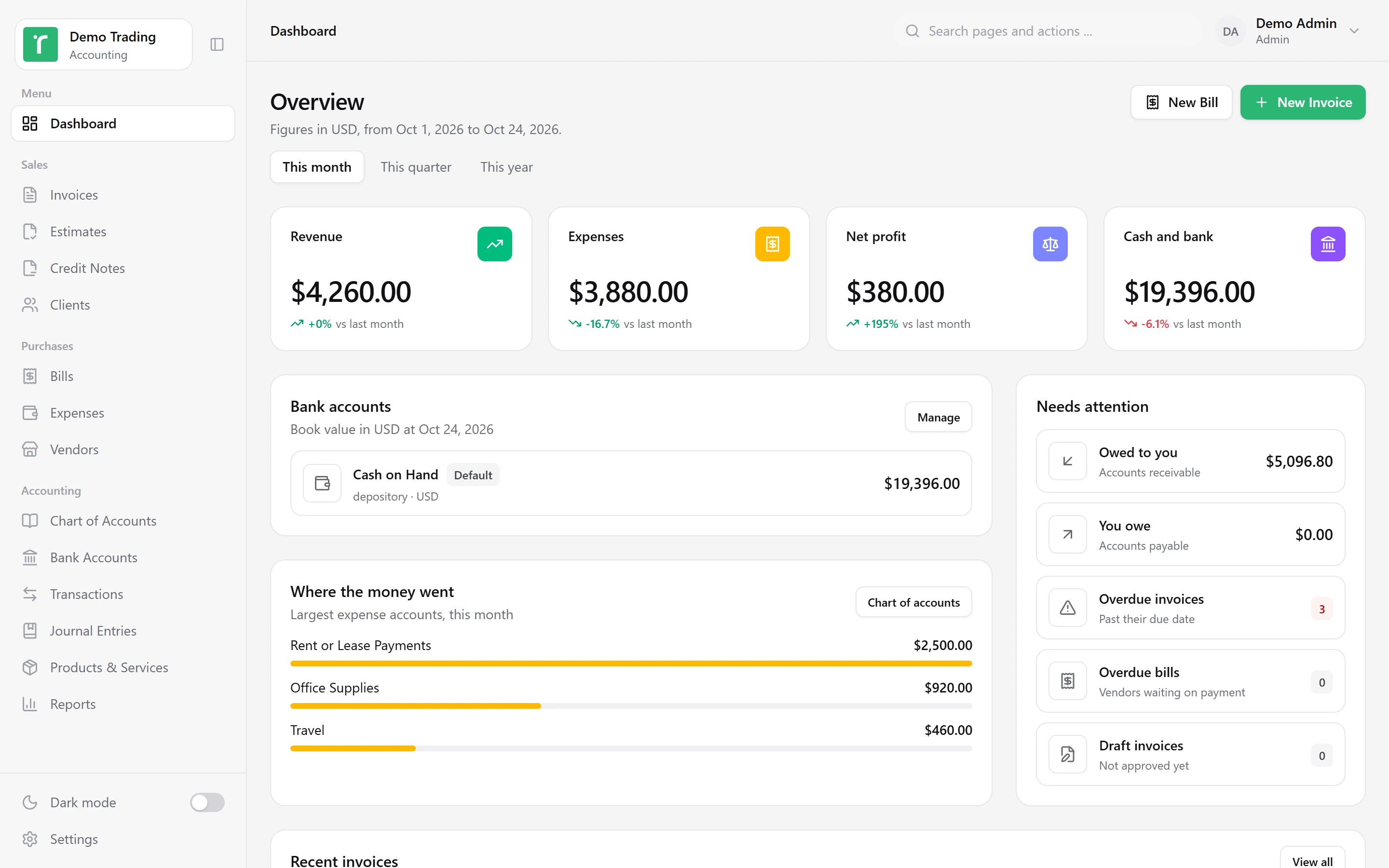Open Products & Services in the sidebar
The image size is (1389, 868).
[123, 668]
